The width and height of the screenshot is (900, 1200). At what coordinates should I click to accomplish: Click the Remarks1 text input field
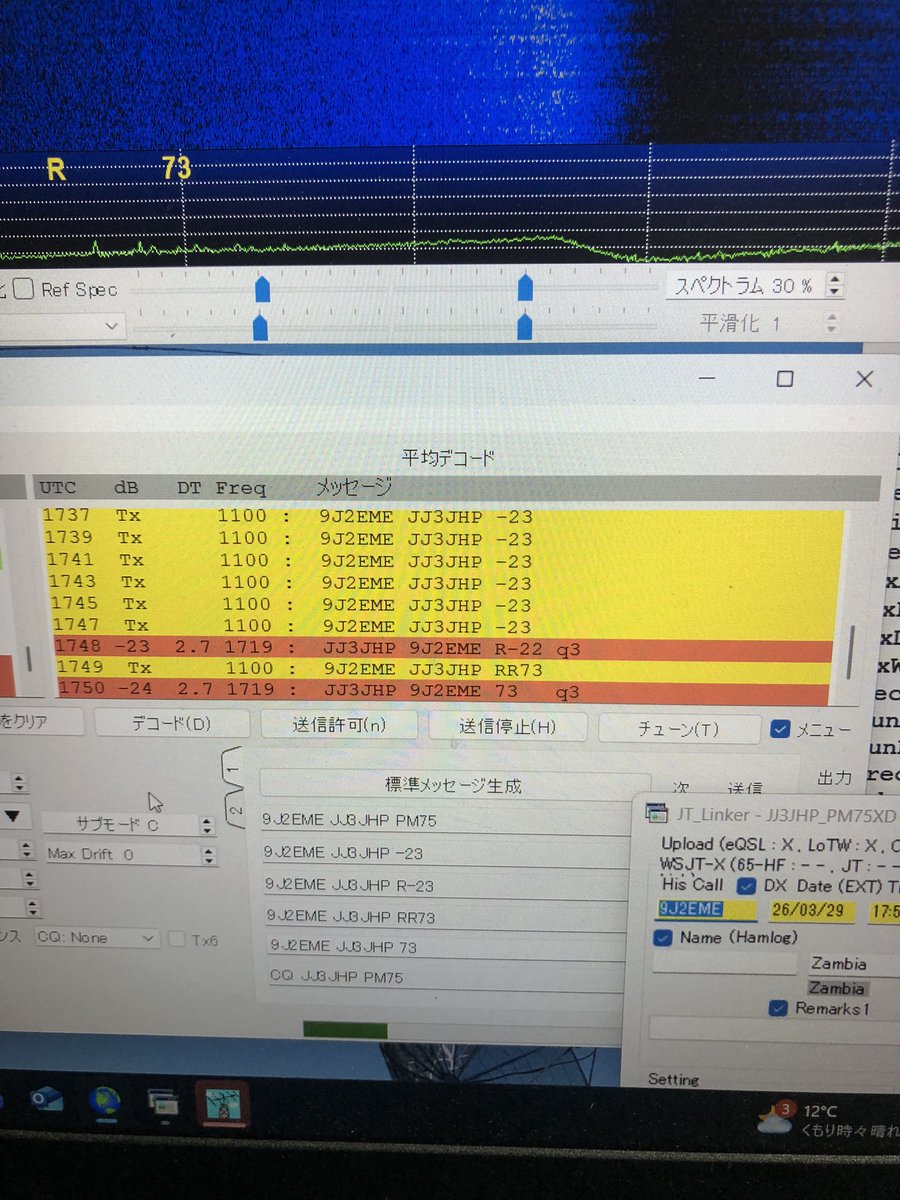click(774, 1029)
